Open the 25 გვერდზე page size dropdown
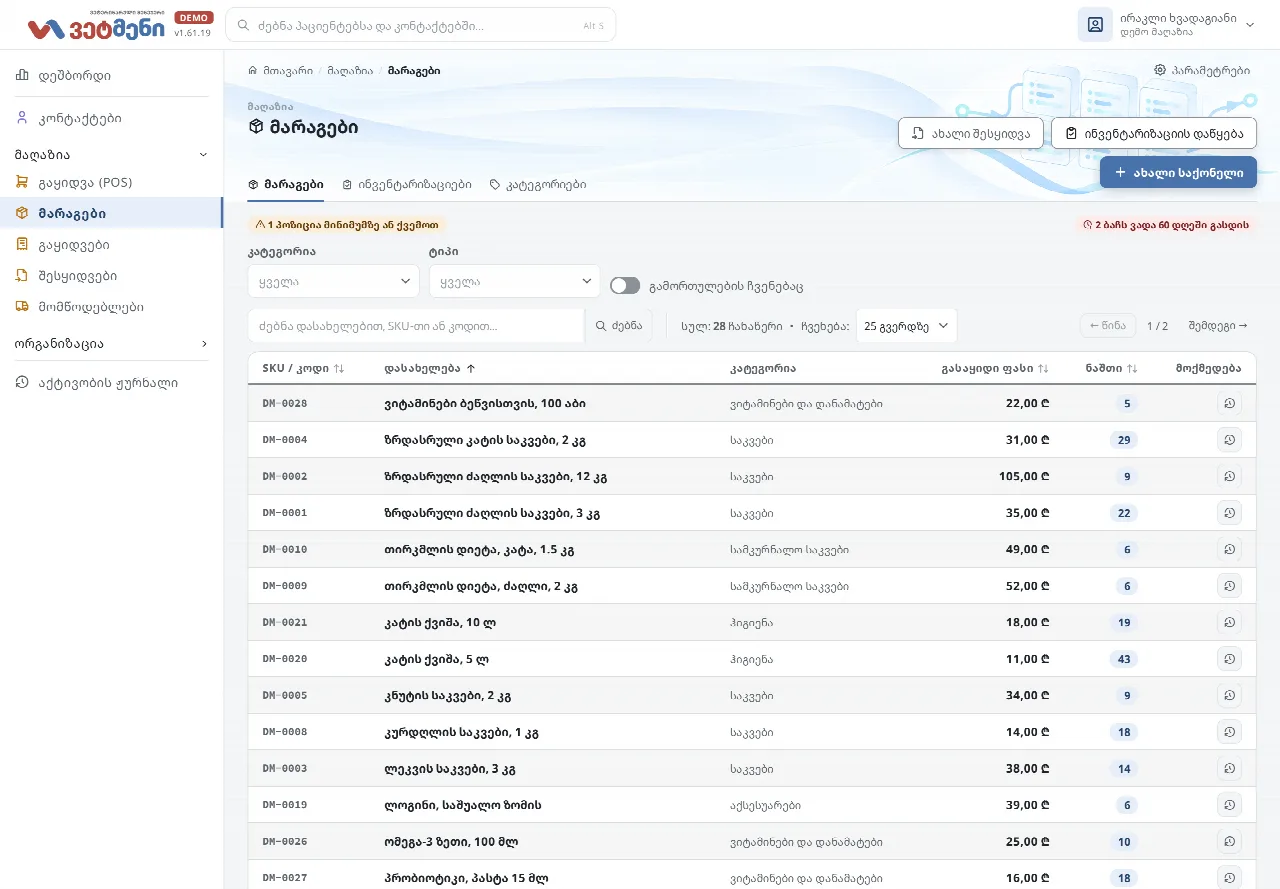Viewport: 1280px width, 889px height. (x=906, y=326)
